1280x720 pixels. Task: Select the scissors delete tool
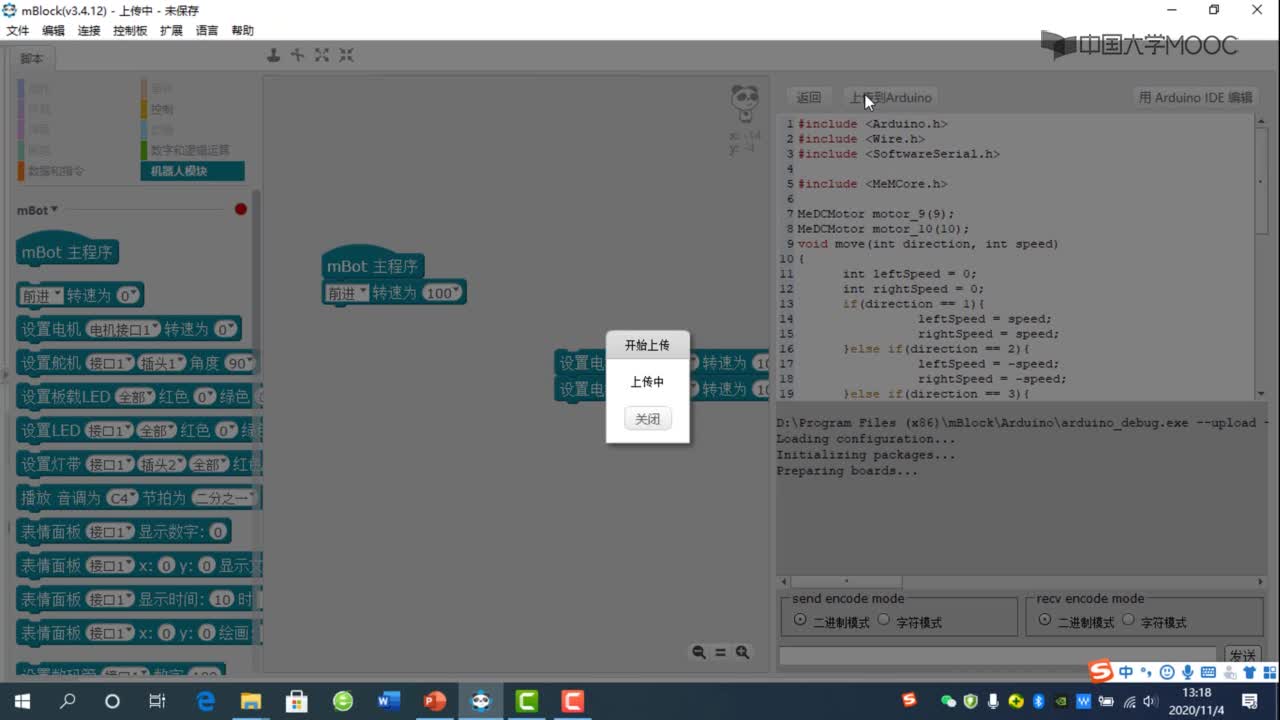click(297, 55)
